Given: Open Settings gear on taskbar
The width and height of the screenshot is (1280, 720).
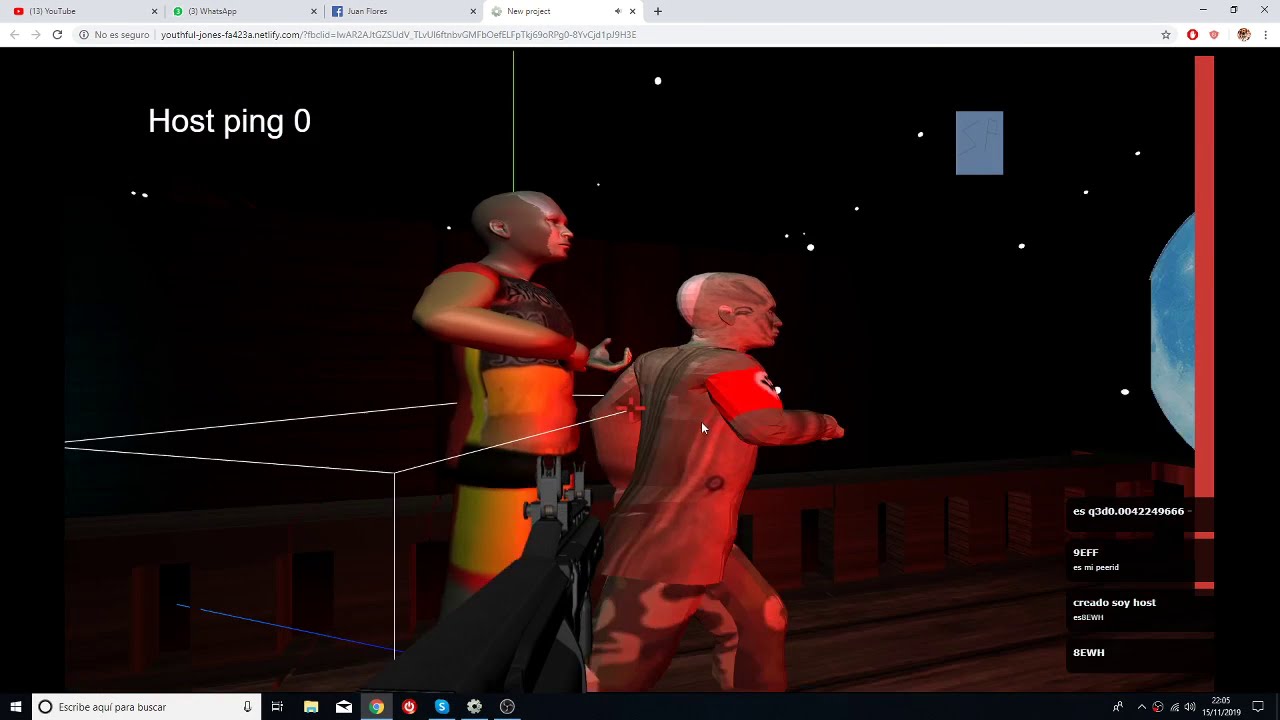Looking at the screenshot, I should click(x=475, y=707).
